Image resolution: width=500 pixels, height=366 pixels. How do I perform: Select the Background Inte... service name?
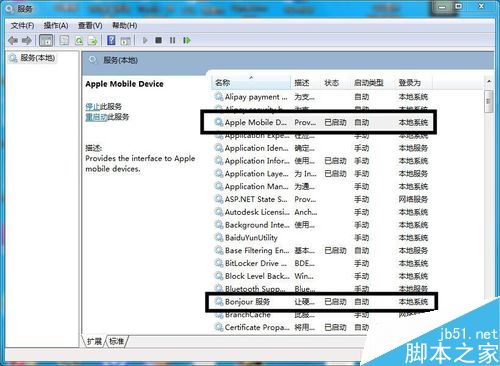[x=257, y=225]
